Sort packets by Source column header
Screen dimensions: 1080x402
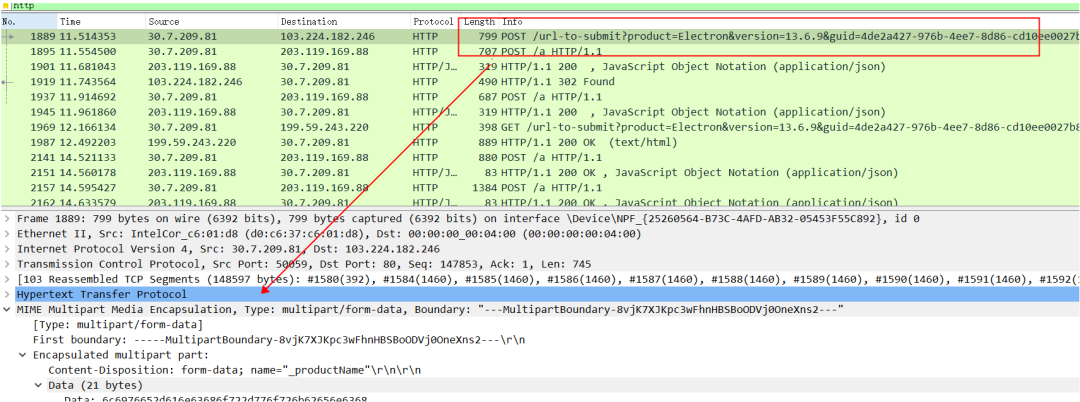tap(211, 22)
